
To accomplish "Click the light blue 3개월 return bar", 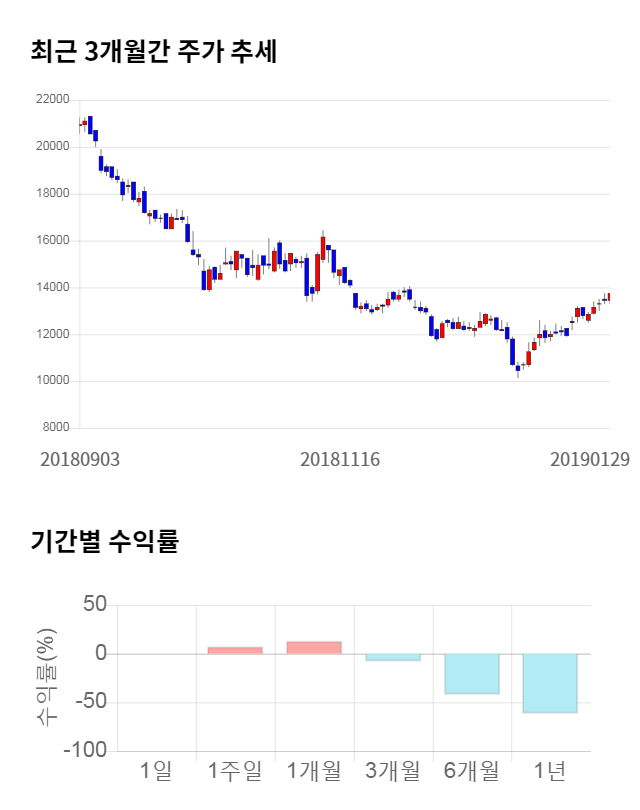I will (x=393, y=657).
